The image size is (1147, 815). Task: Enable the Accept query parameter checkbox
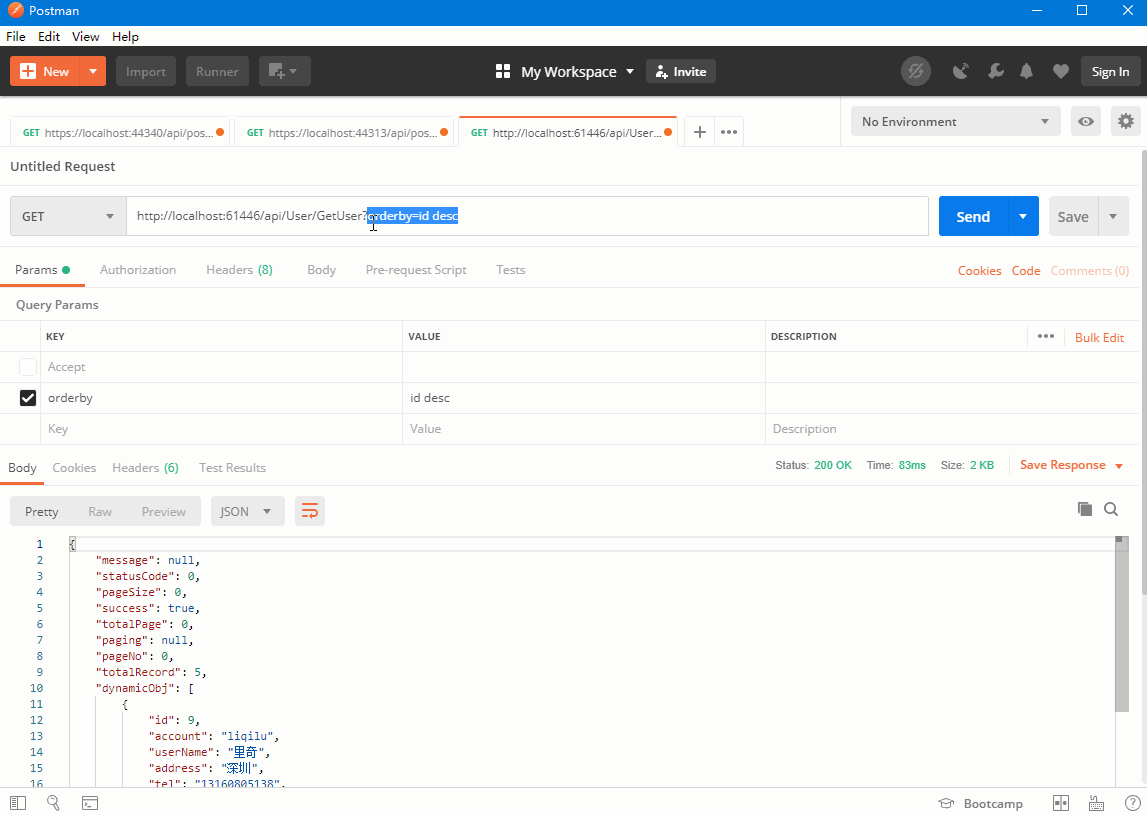[27, 366]
